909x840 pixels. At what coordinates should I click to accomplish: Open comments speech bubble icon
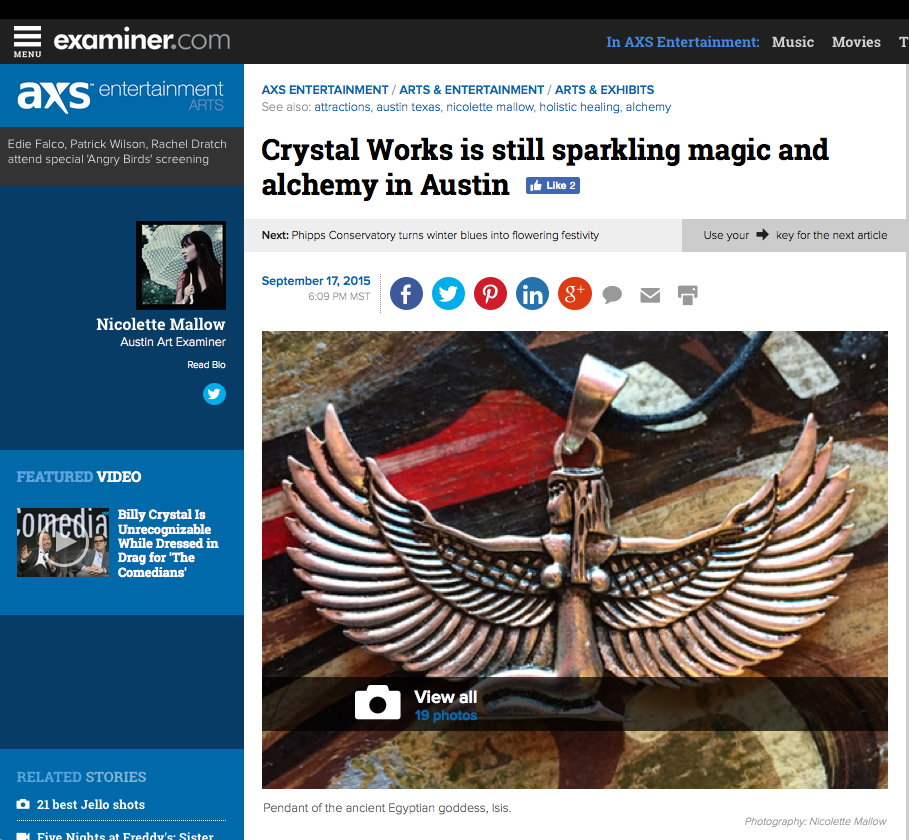[613, 295]
